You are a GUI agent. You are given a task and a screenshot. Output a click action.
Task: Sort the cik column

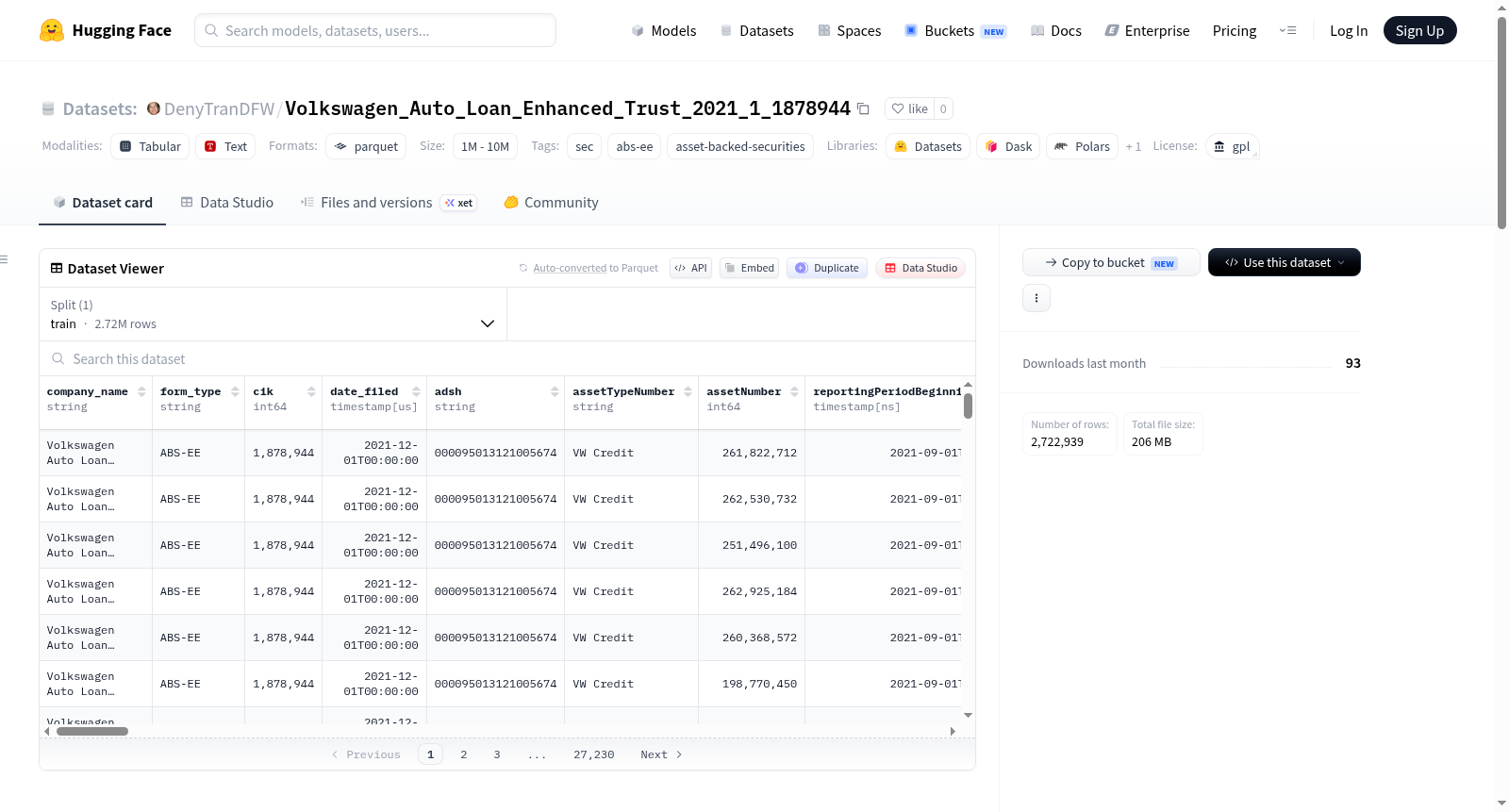[311, 391]
